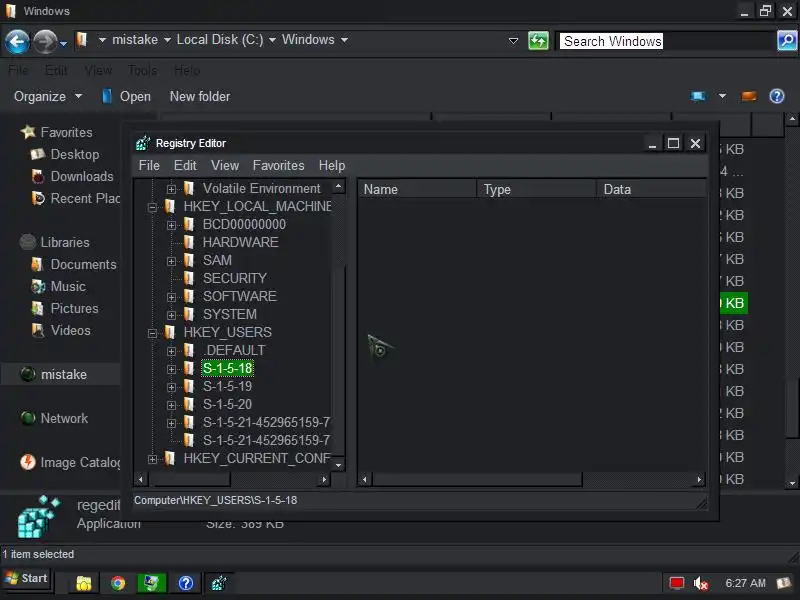Click the Windows breadcrumb in address bar

point(308,39)
